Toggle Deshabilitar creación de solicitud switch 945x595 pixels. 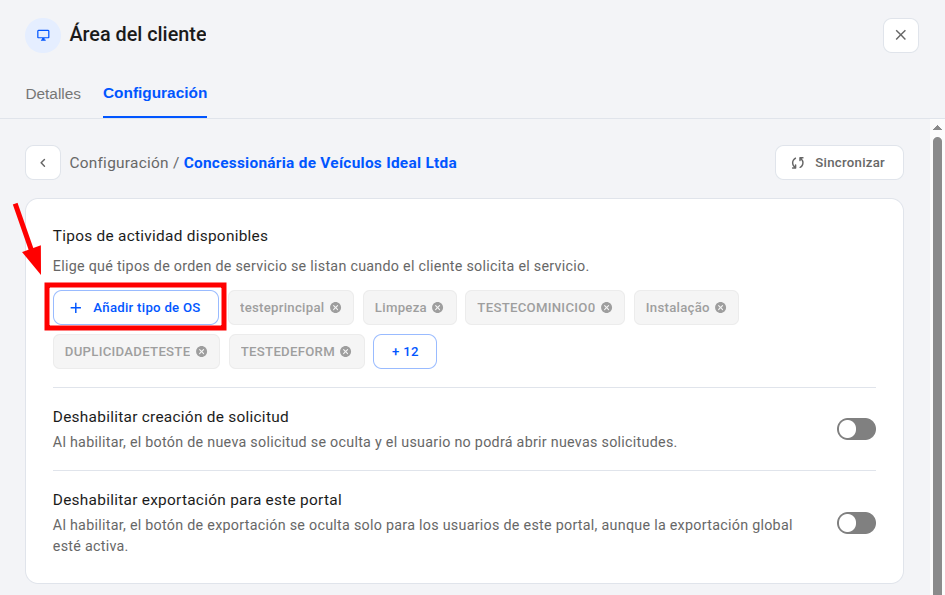click(856, 429)
